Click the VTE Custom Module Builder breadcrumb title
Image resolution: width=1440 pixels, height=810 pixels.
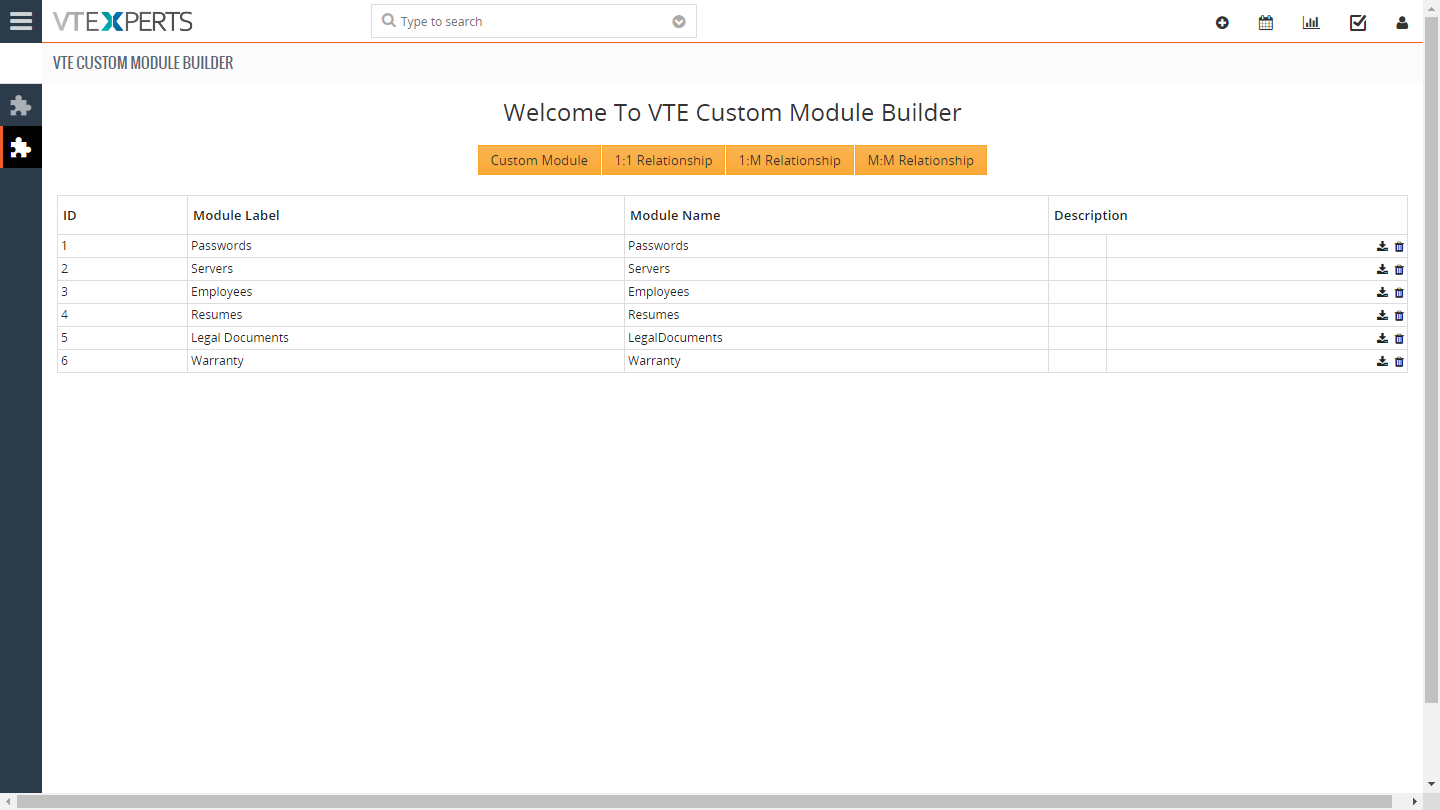pyautogui.click(x=143, y=63)
